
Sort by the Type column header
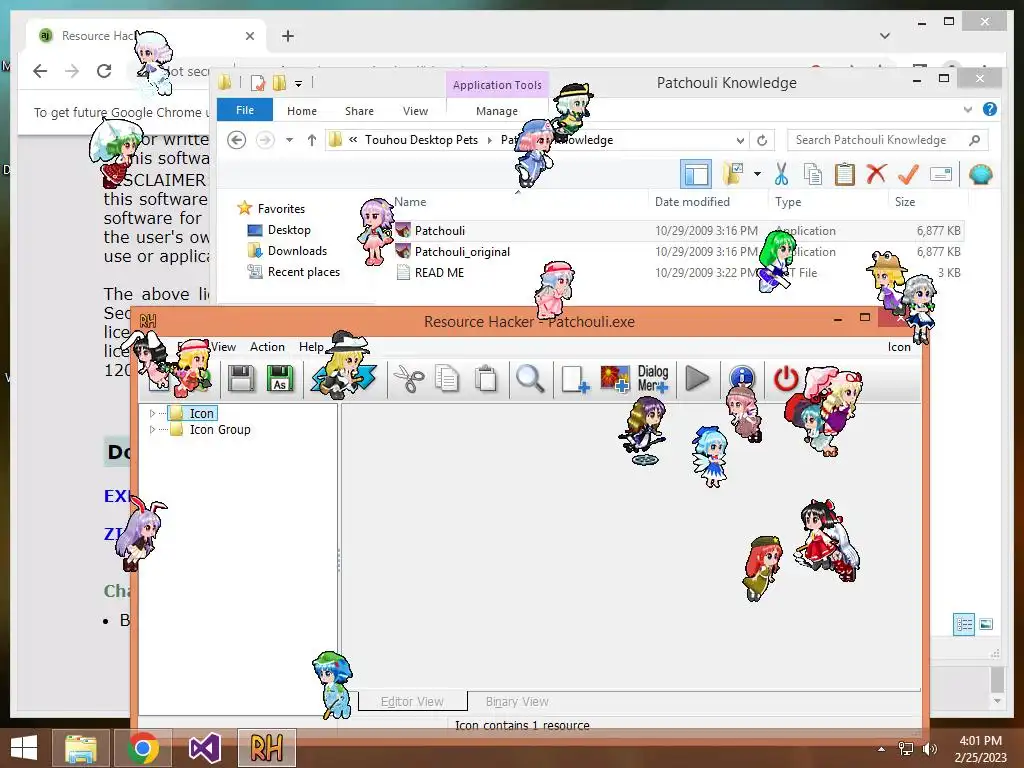coord(788,202)
